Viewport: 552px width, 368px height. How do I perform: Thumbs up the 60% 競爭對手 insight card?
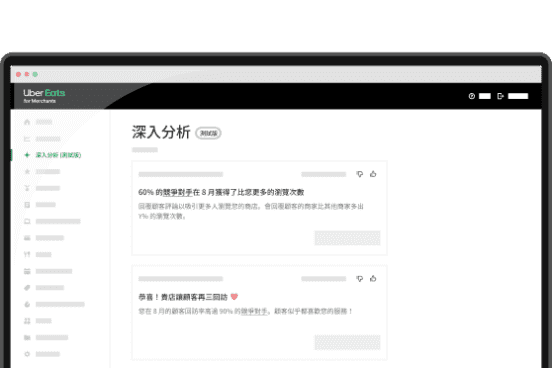pos(373,174)
